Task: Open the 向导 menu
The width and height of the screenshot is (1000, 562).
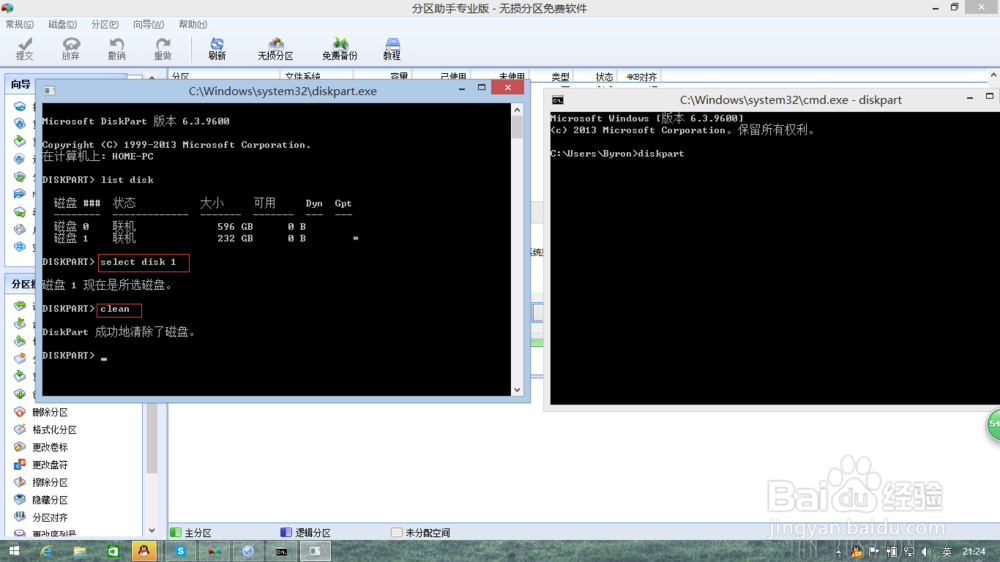Action: 148,24
